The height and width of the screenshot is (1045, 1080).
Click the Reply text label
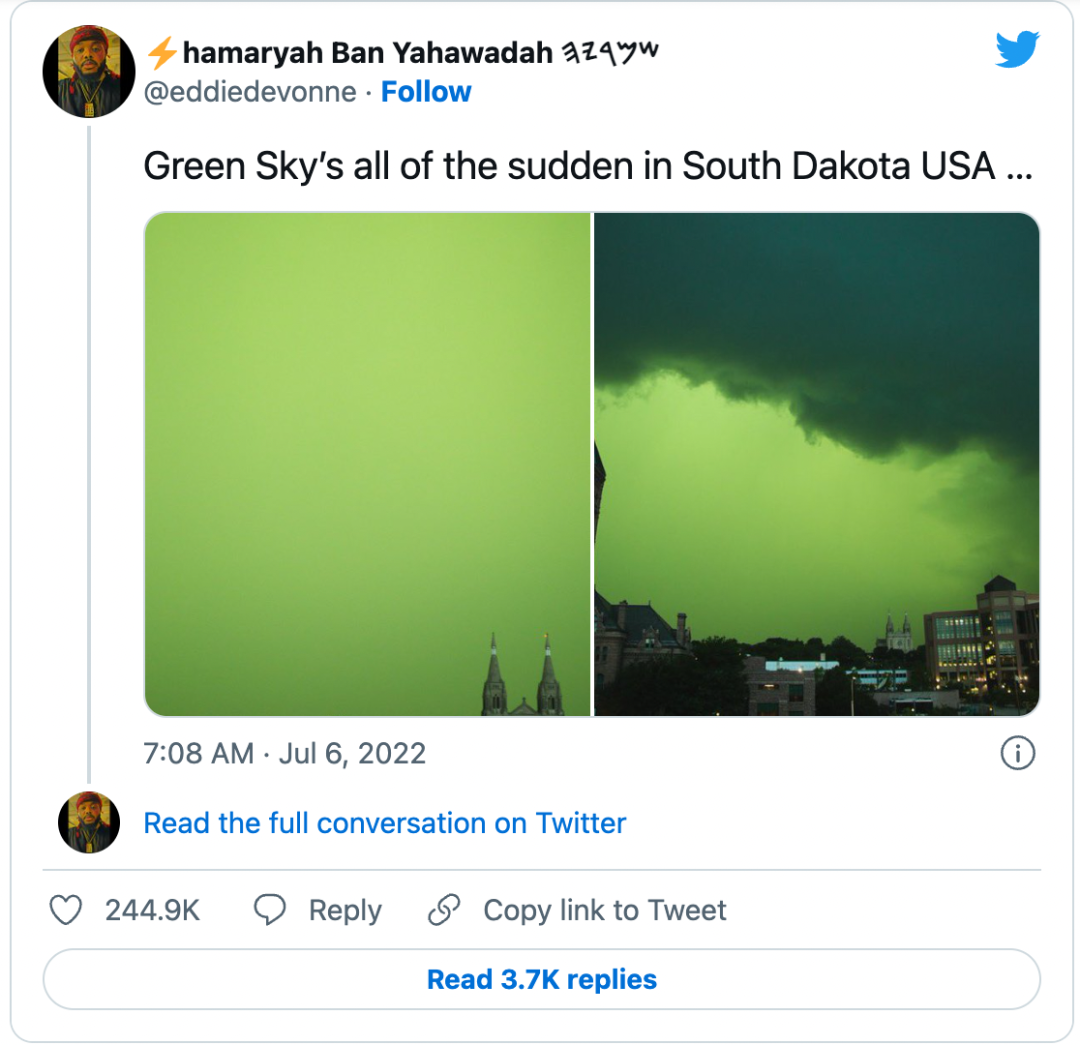coord(345,910)
